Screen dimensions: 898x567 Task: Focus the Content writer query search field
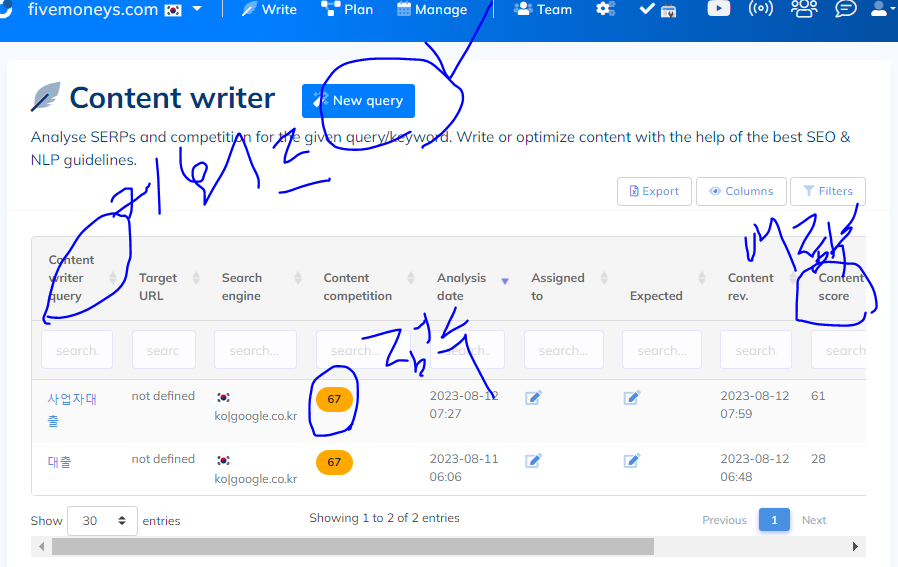pos(77,350)
